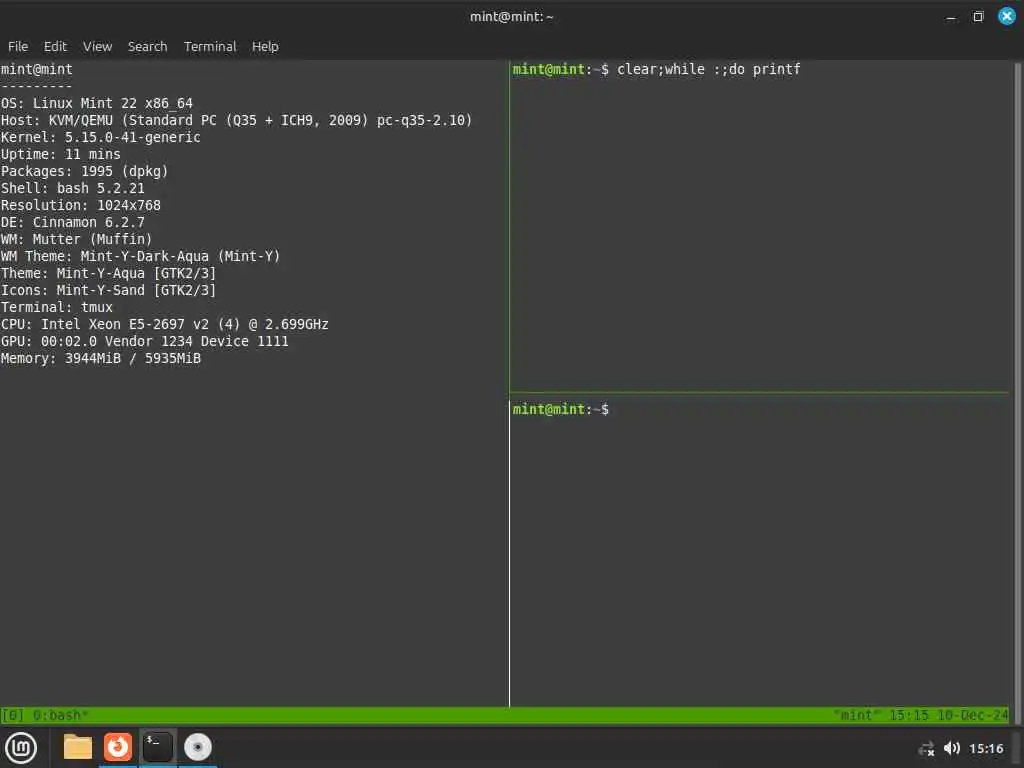Screen dimensions: 1024x768
Task: Click the 'Uptime: 11 mins' line
Action: (61, 154)
